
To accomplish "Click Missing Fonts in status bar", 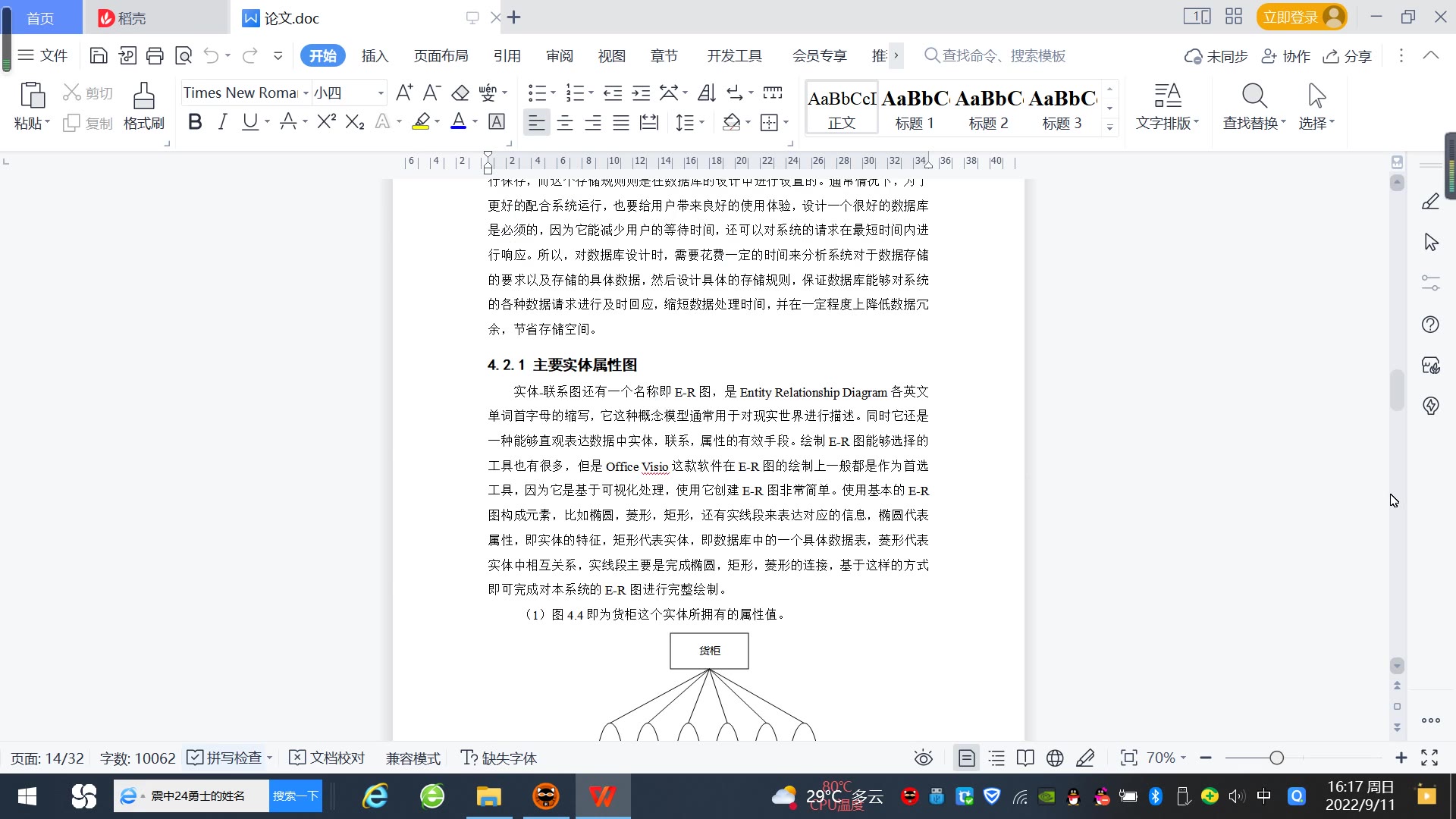I will (x=499, y=758).
